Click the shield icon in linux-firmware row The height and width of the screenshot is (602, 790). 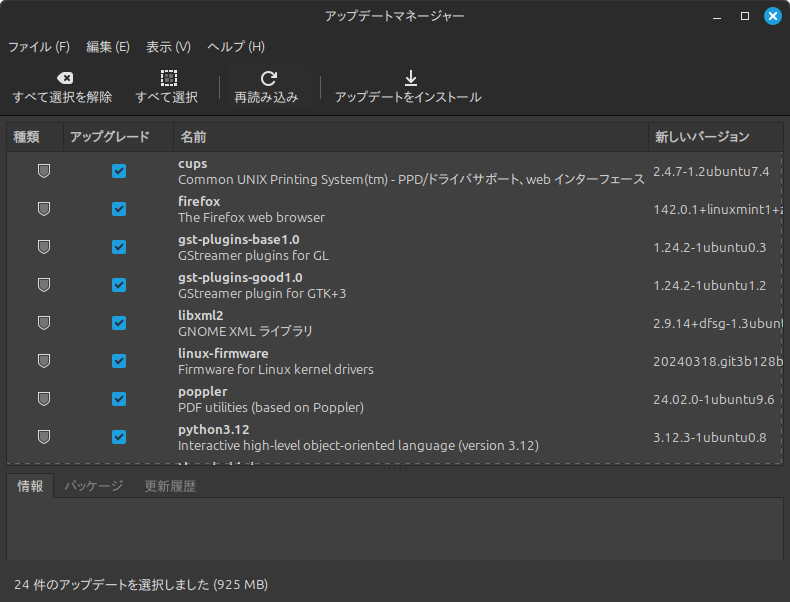tap(43, 361)
